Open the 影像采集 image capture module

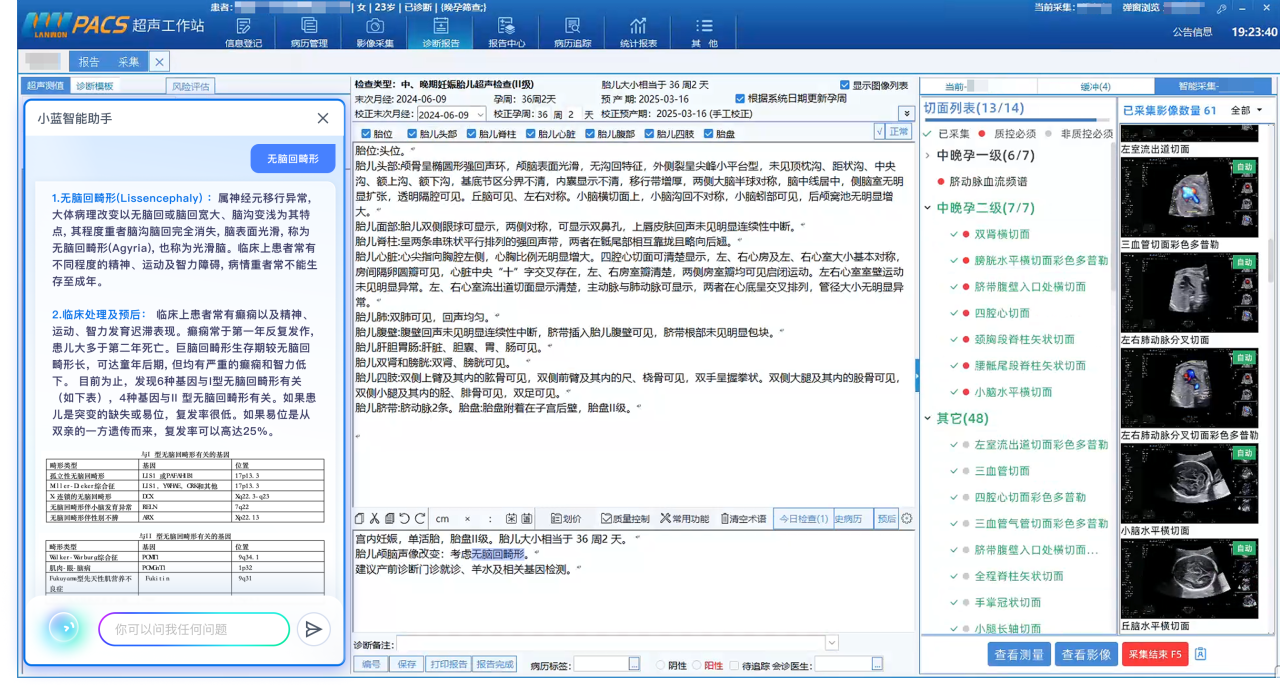click(x=375, y=32)
